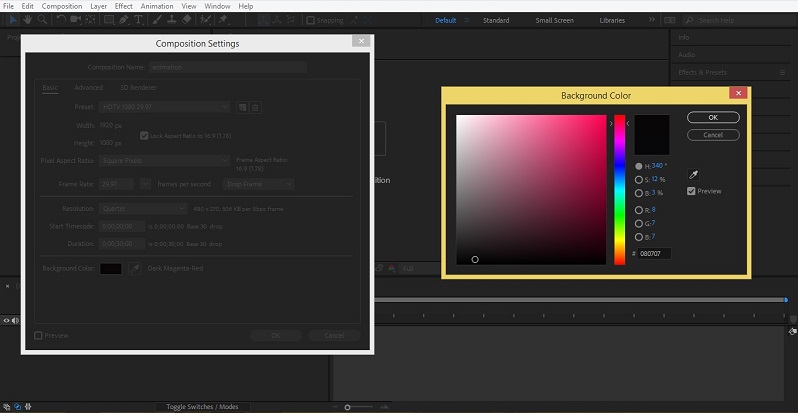This screenshot has height=413, width=798.
Task: Click the save preset icon next to Preset
Action: tap(242, 107)
